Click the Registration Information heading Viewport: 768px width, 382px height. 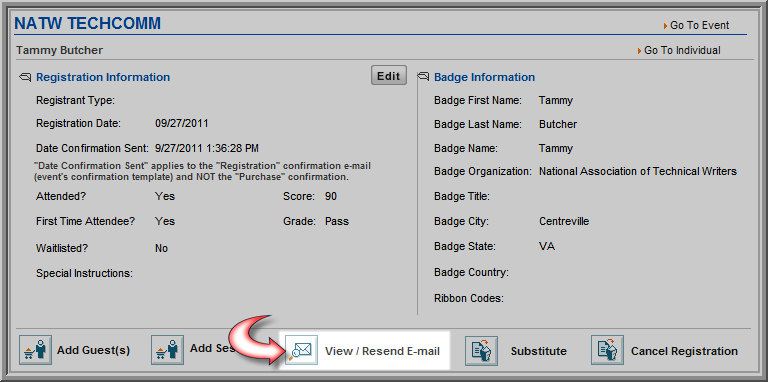click(x=103, y=77)
